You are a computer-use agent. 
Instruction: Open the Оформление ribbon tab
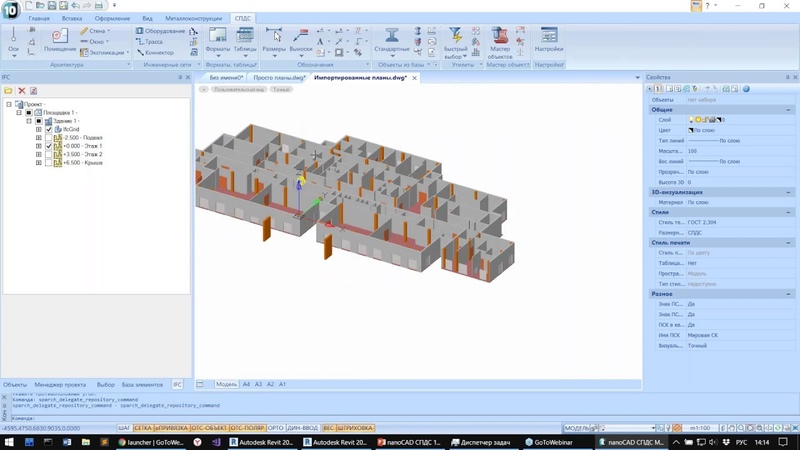(x=112, y=18)
